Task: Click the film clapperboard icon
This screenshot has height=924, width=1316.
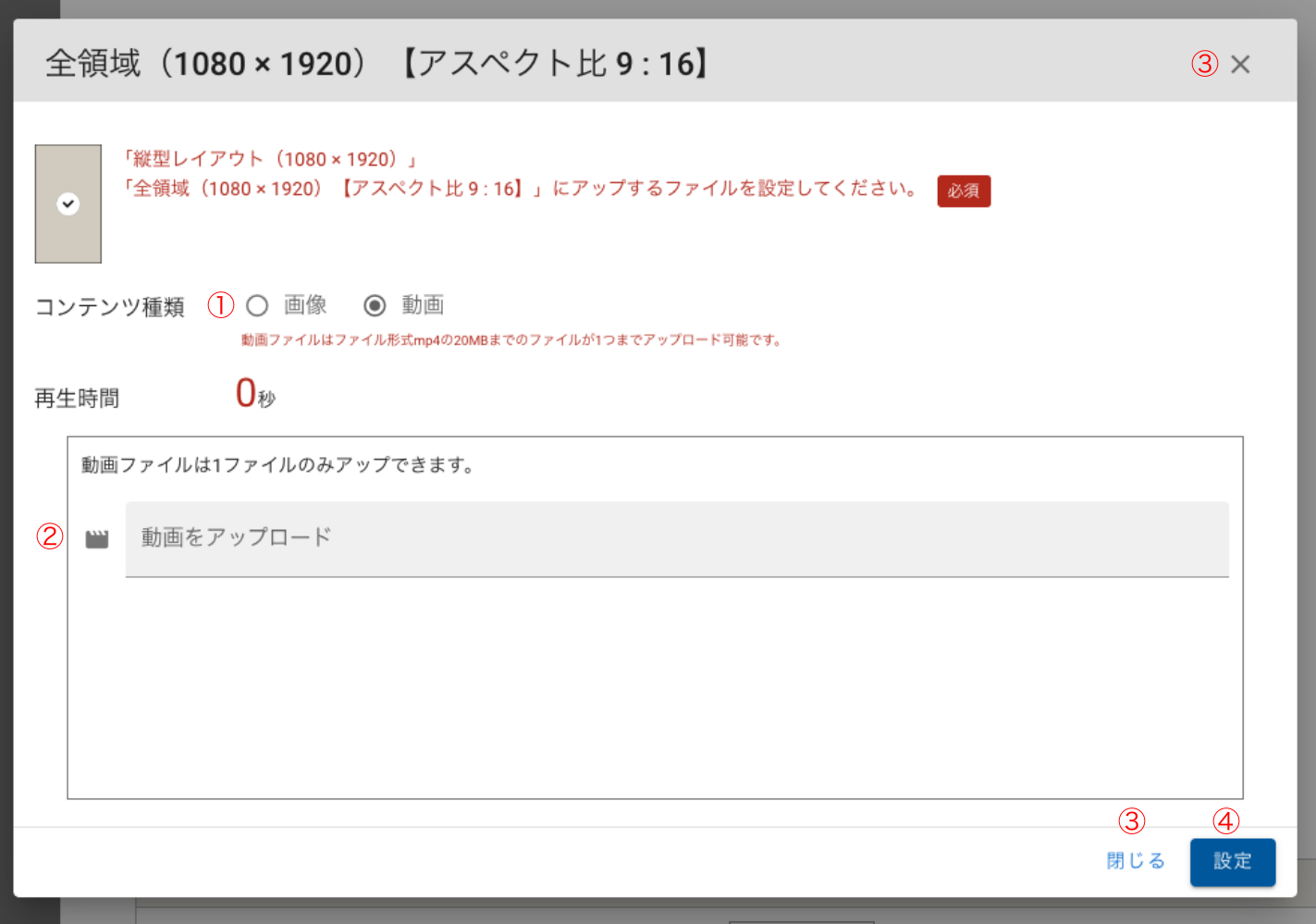Action: 97,539
